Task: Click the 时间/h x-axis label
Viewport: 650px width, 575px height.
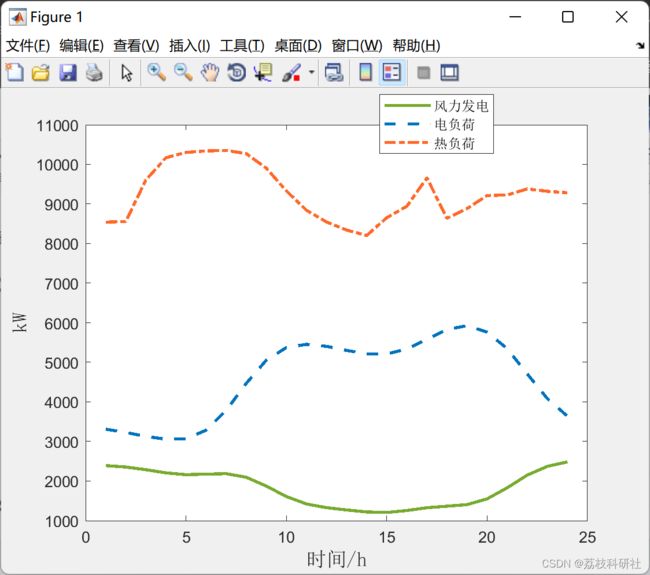Action: [336, 558]
